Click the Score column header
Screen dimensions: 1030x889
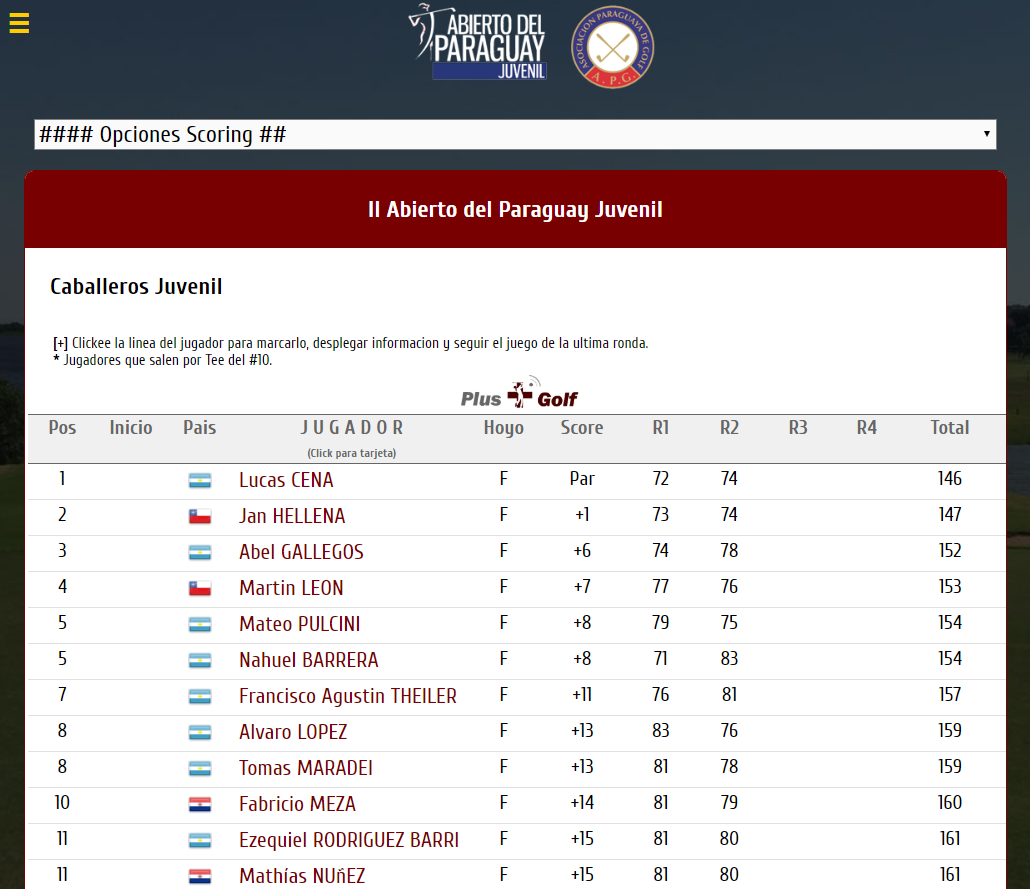tap(581, 428)
